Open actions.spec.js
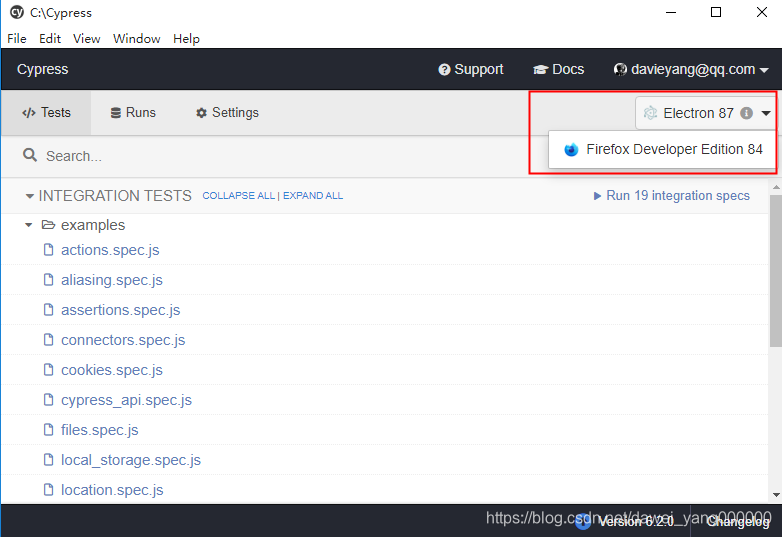782x537 pixels. 110,250
